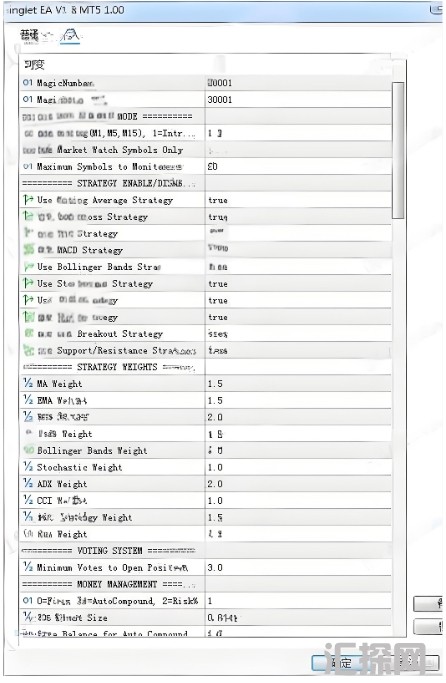Click boolean icon of Use Stochastic Strategy row
Image resolution: width=446 pixels, height=683 pixels.
[28, 283]
